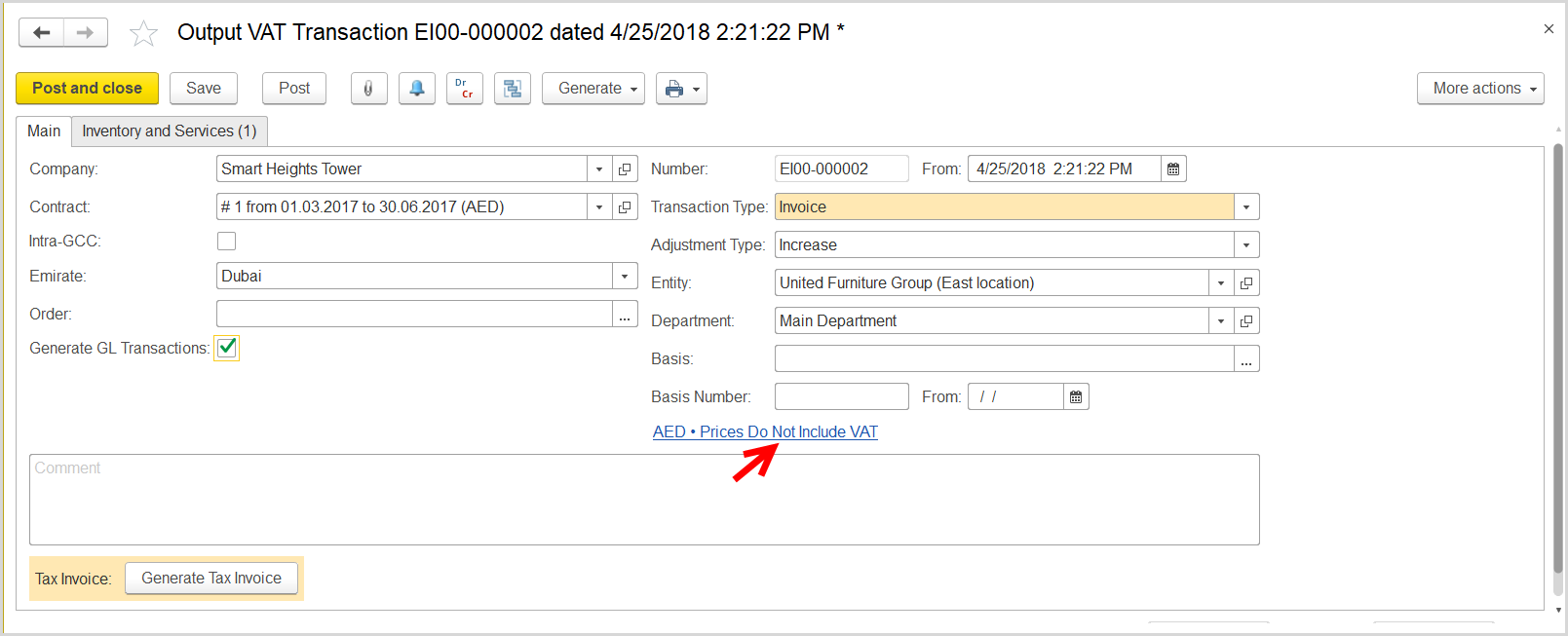Uncheck Generate GL Transactions checkbox
1568x636 pixels.
[227, 348]
